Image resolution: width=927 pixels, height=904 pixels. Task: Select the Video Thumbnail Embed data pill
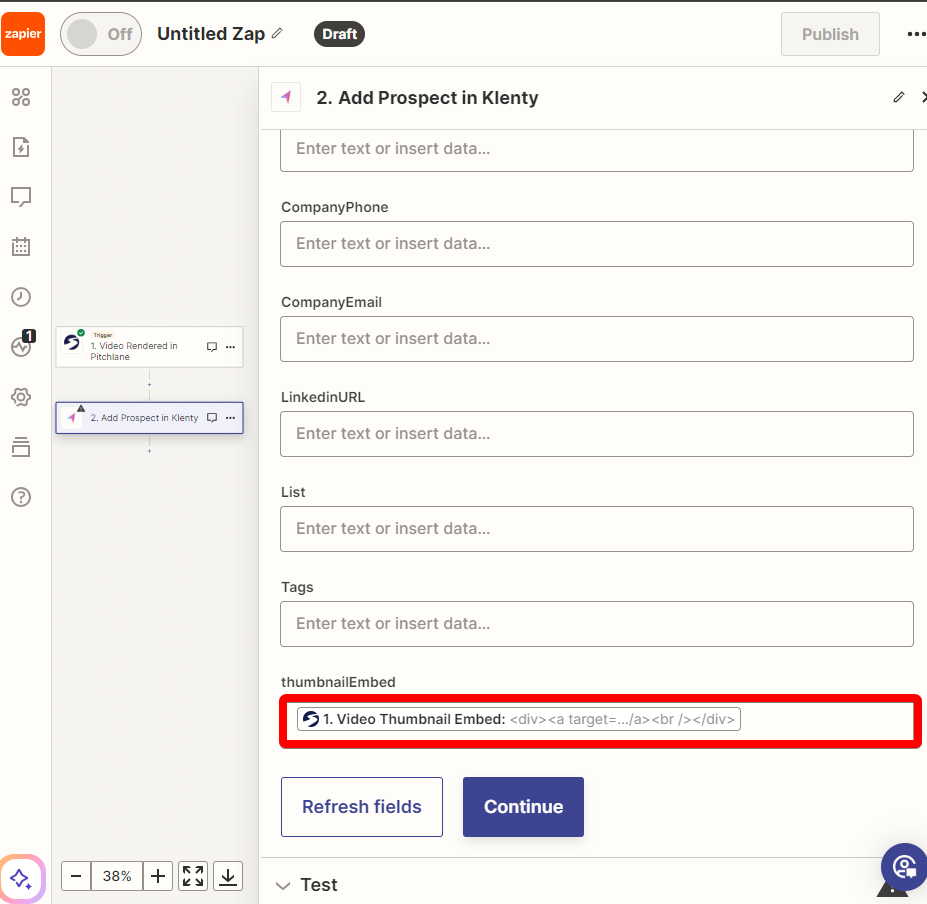pos(518,720)
